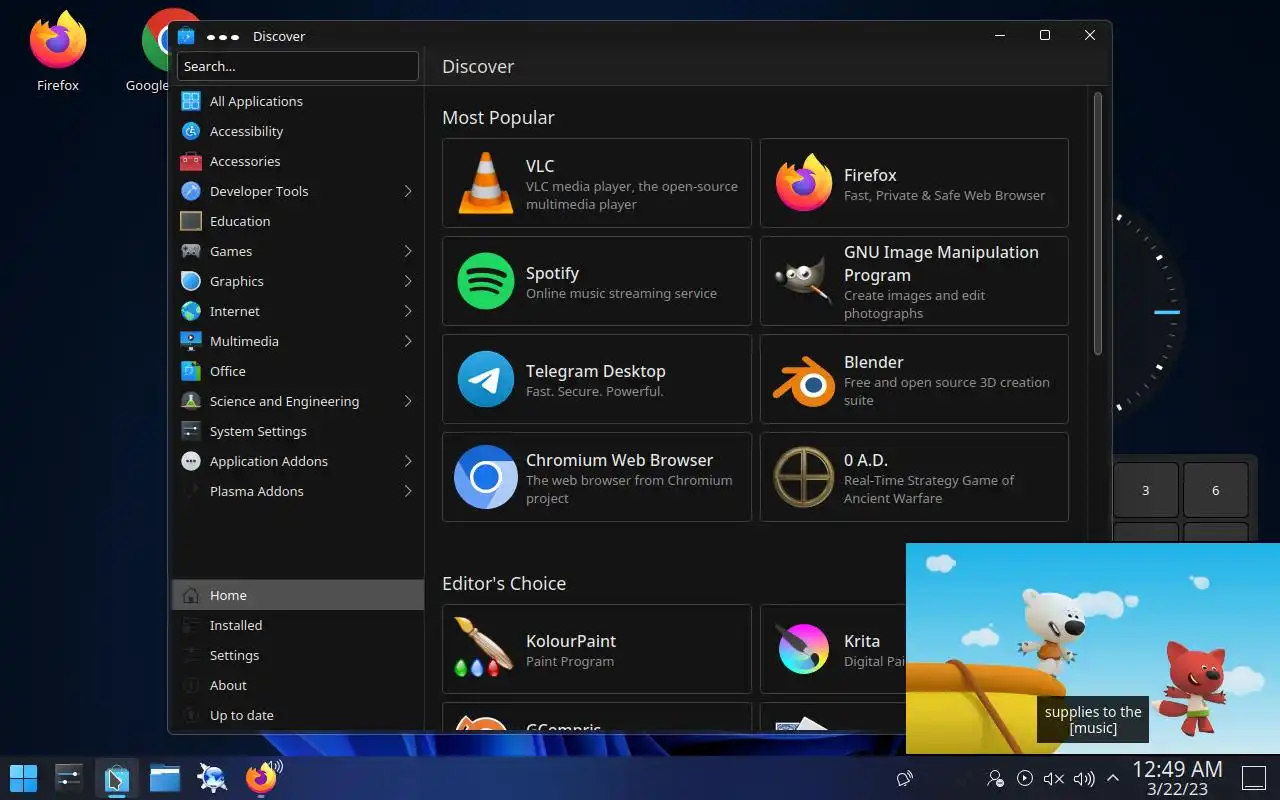Open the Up to date page

[298, 715]
